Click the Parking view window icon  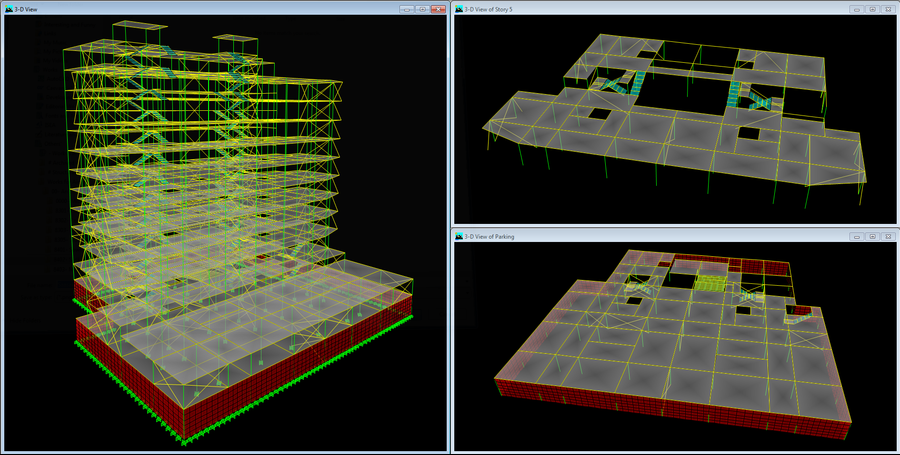[460, 237]
